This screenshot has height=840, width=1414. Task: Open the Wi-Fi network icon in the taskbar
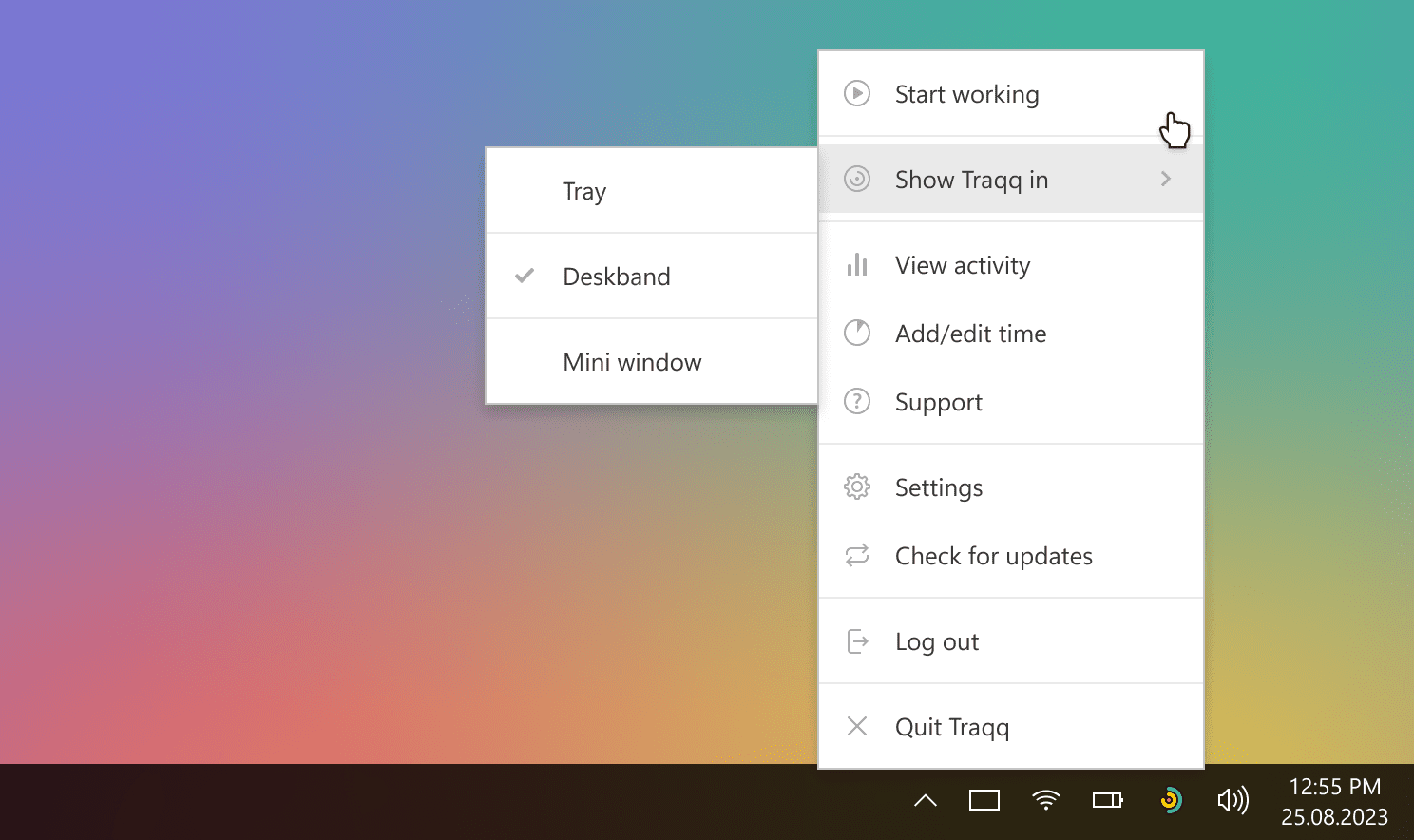click(1046, 800)
